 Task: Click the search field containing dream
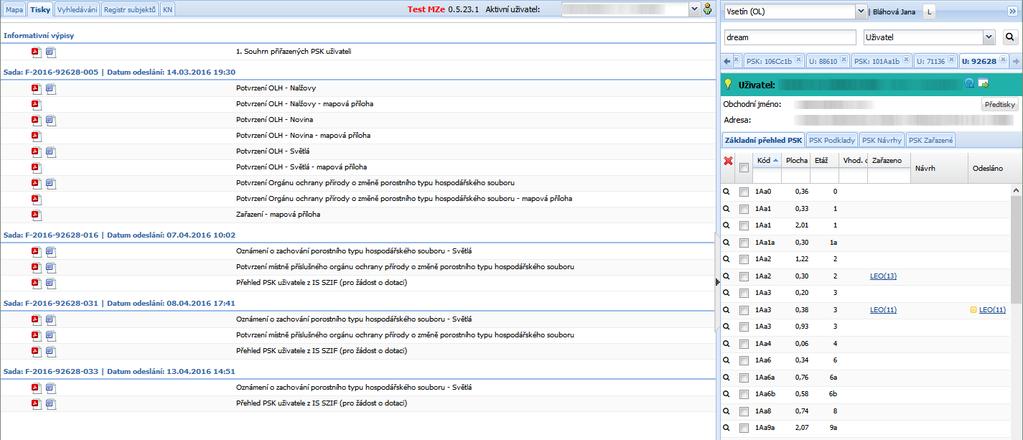pos(790,38)
